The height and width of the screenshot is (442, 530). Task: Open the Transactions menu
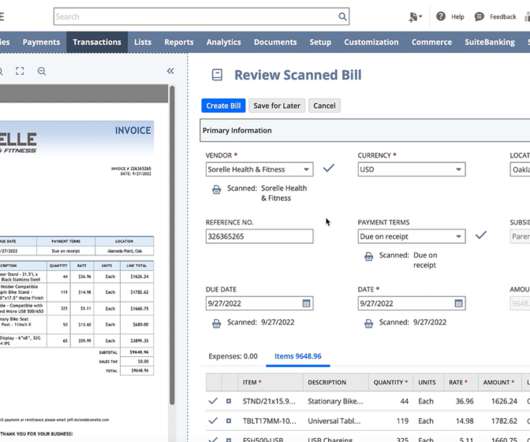pos(97,42)
